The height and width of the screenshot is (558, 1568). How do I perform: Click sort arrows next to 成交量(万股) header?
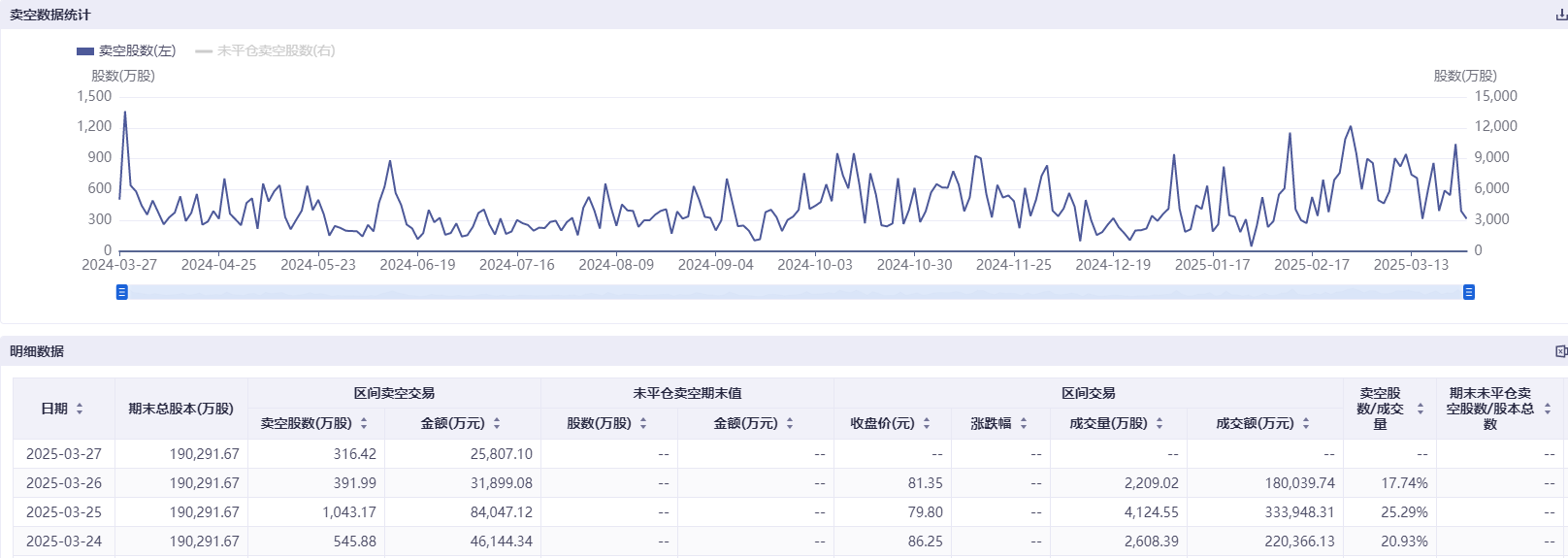tap(1160, 423)
